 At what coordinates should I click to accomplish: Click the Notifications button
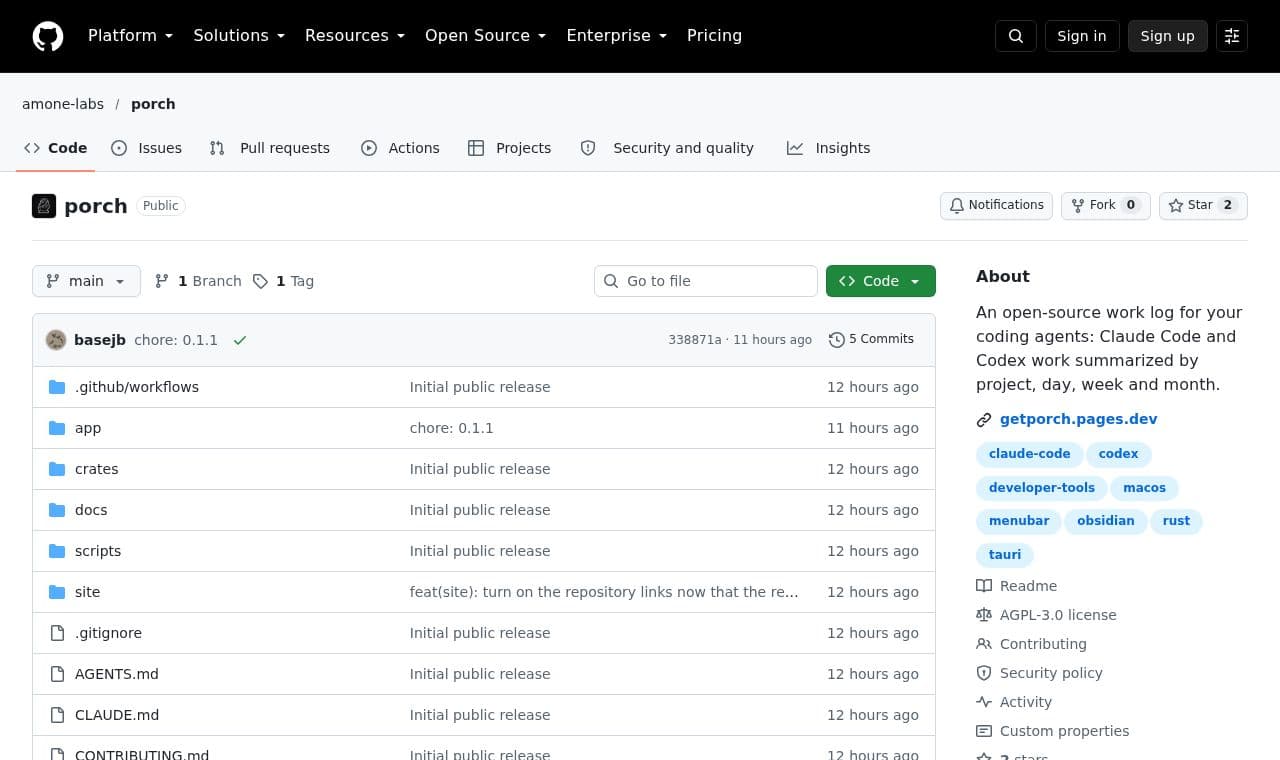pyautogui.click(x=996, y=205)
